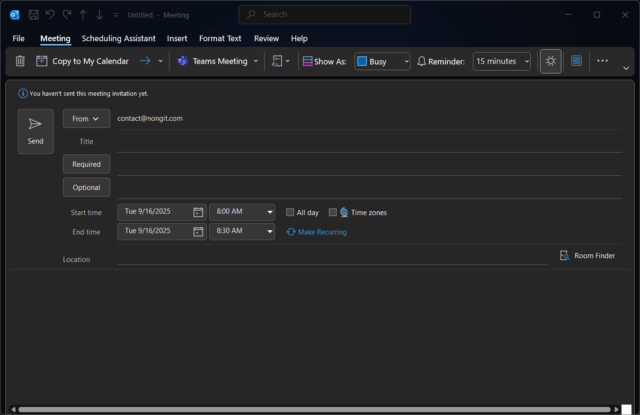The height and width of the screenshot is (415, 640).
Task: Click the Required attendees button
Action: coord(86,164)
